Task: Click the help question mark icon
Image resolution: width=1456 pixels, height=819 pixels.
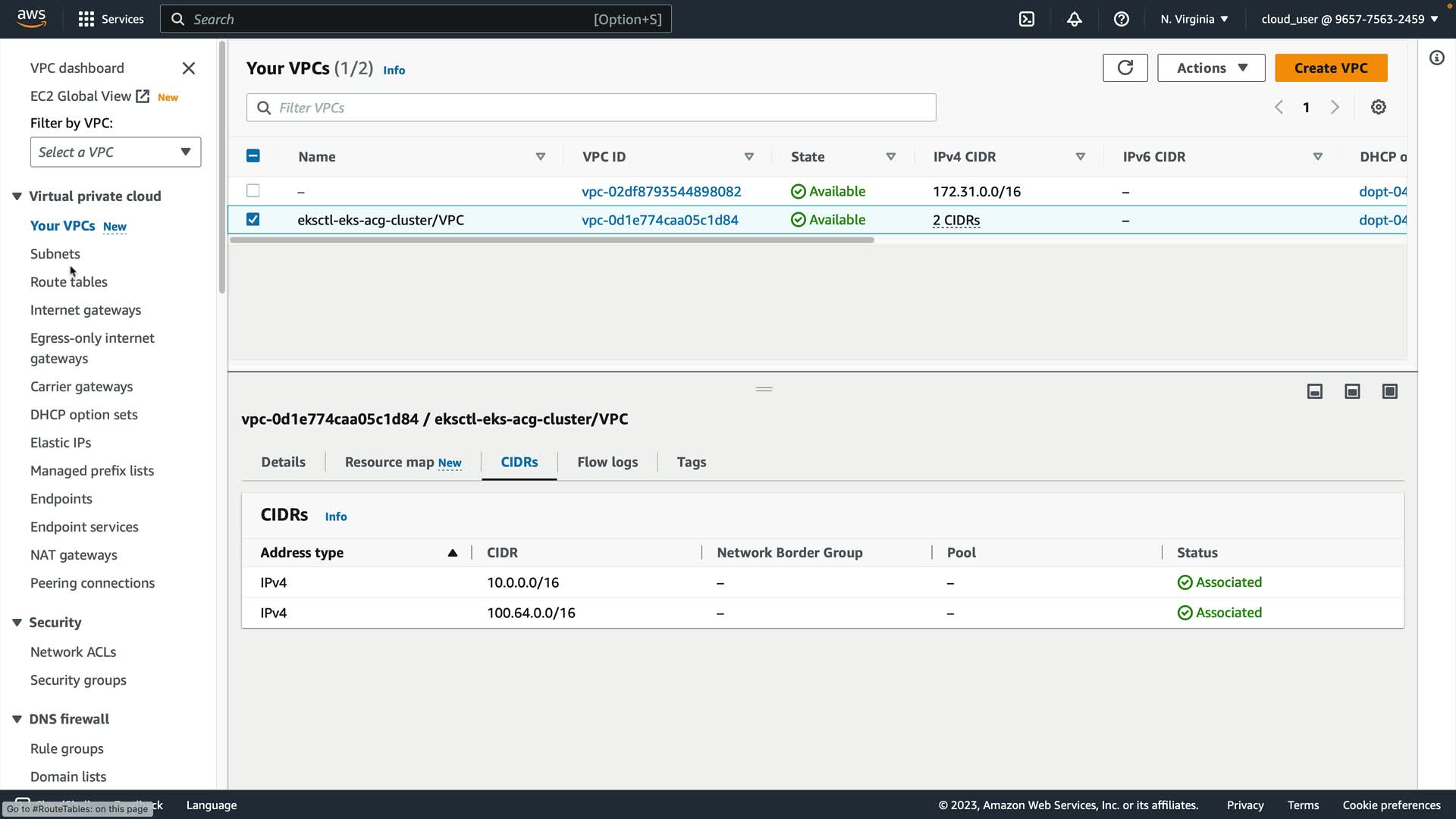Action: pos(1121,19)
